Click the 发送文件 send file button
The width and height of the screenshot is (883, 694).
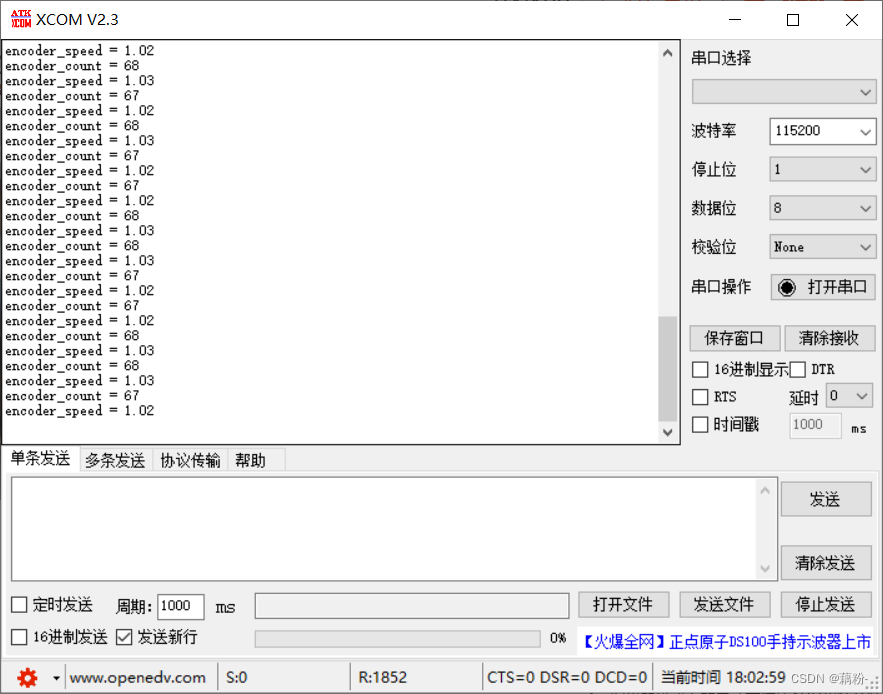724,605
